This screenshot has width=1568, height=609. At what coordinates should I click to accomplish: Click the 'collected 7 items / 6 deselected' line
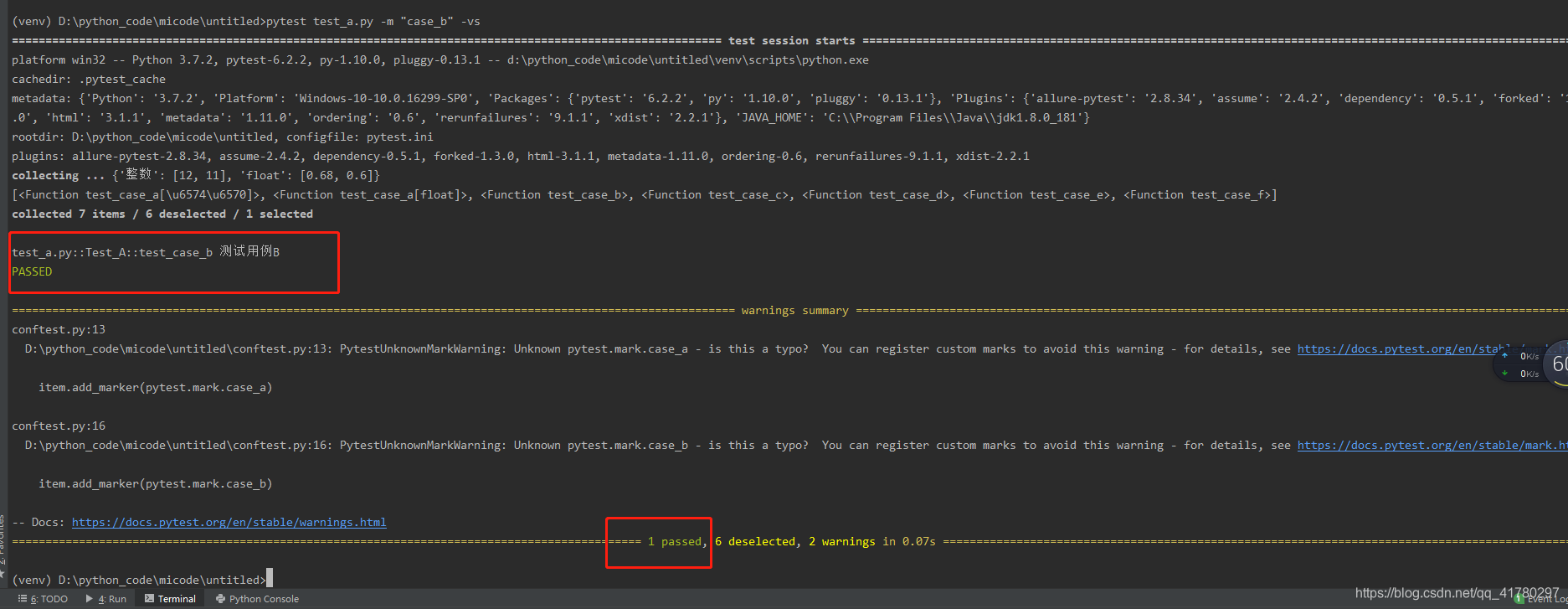pyautogui.click(x=162, y=214)
